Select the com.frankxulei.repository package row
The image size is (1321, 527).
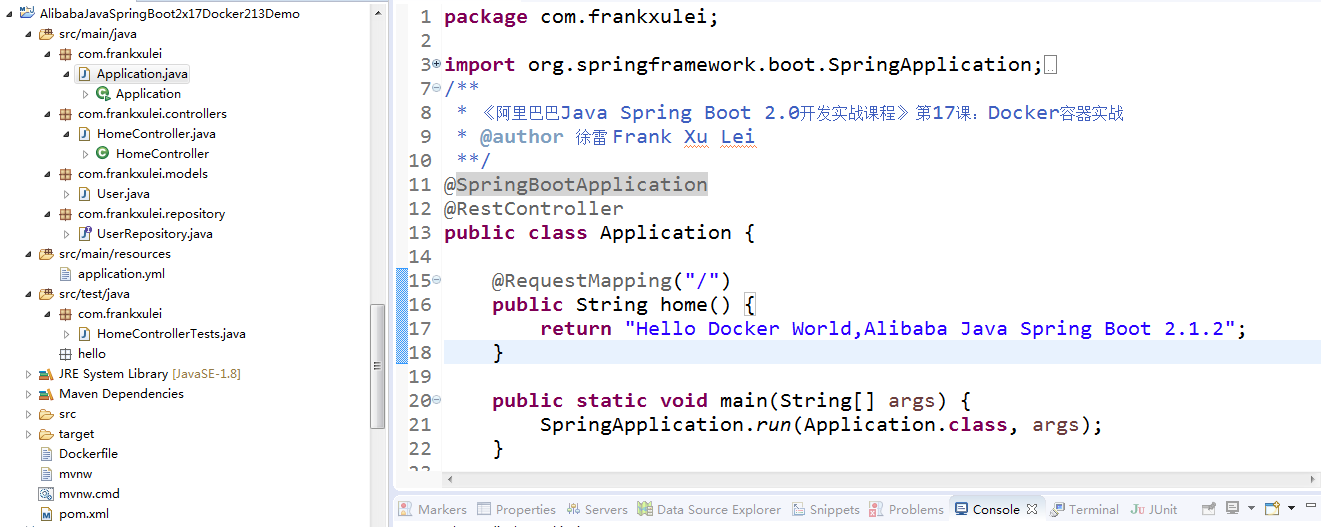click(x=151, y=213)
